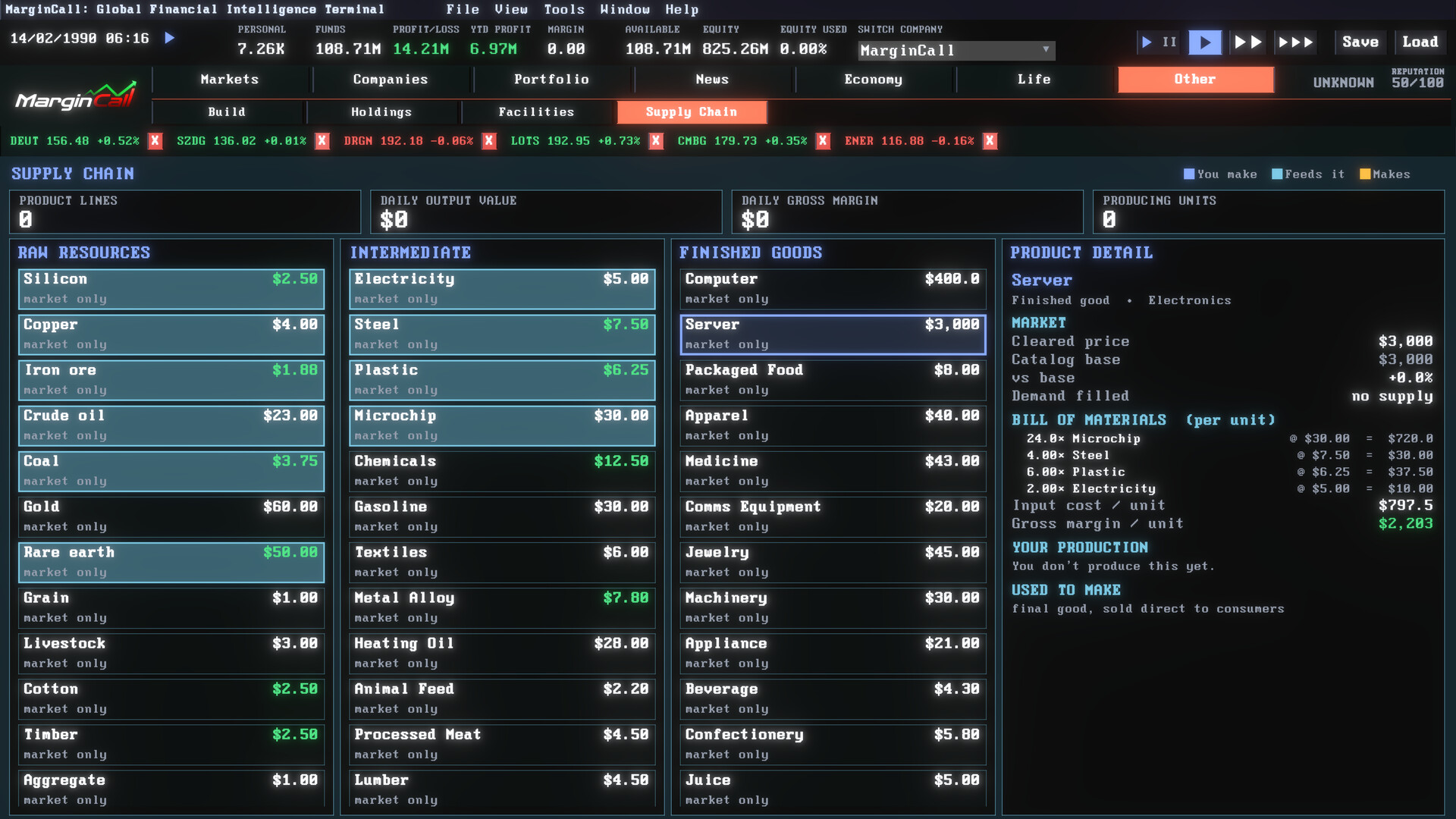This screenshot has height=819, width=1456.
Task: Open the Facilities sub-tab
Action: 536,112
